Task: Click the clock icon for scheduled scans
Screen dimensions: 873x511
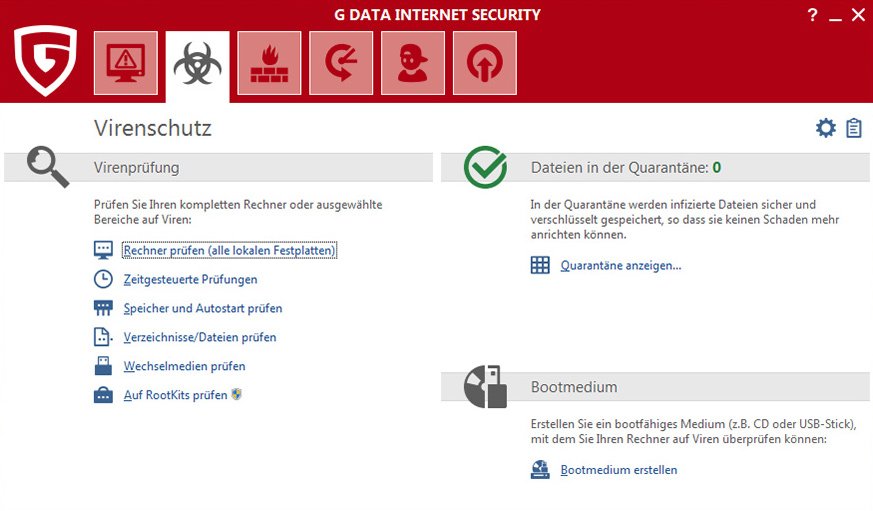Action: pyautogui.click(x=103, y=279)
